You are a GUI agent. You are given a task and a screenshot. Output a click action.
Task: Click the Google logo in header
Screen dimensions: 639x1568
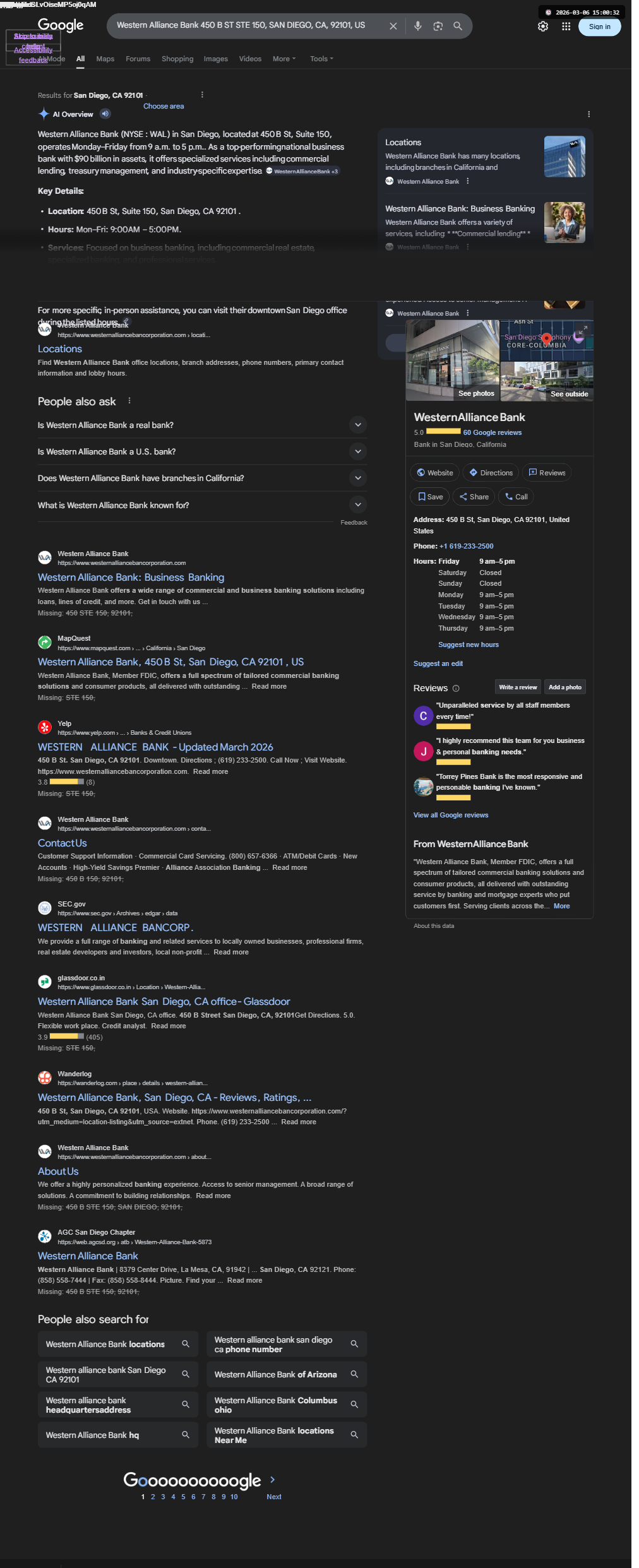tap(61, 25)
